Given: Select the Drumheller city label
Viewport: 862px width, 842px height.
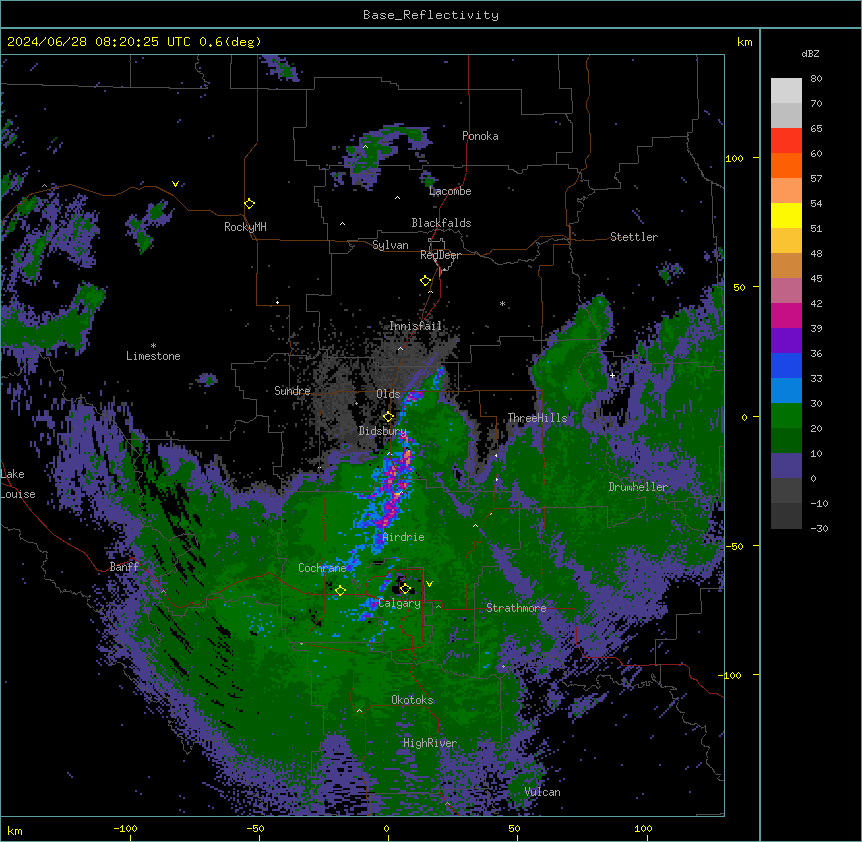Looking at the screenshot, I should pyautogui.click(x=638, y=487).
